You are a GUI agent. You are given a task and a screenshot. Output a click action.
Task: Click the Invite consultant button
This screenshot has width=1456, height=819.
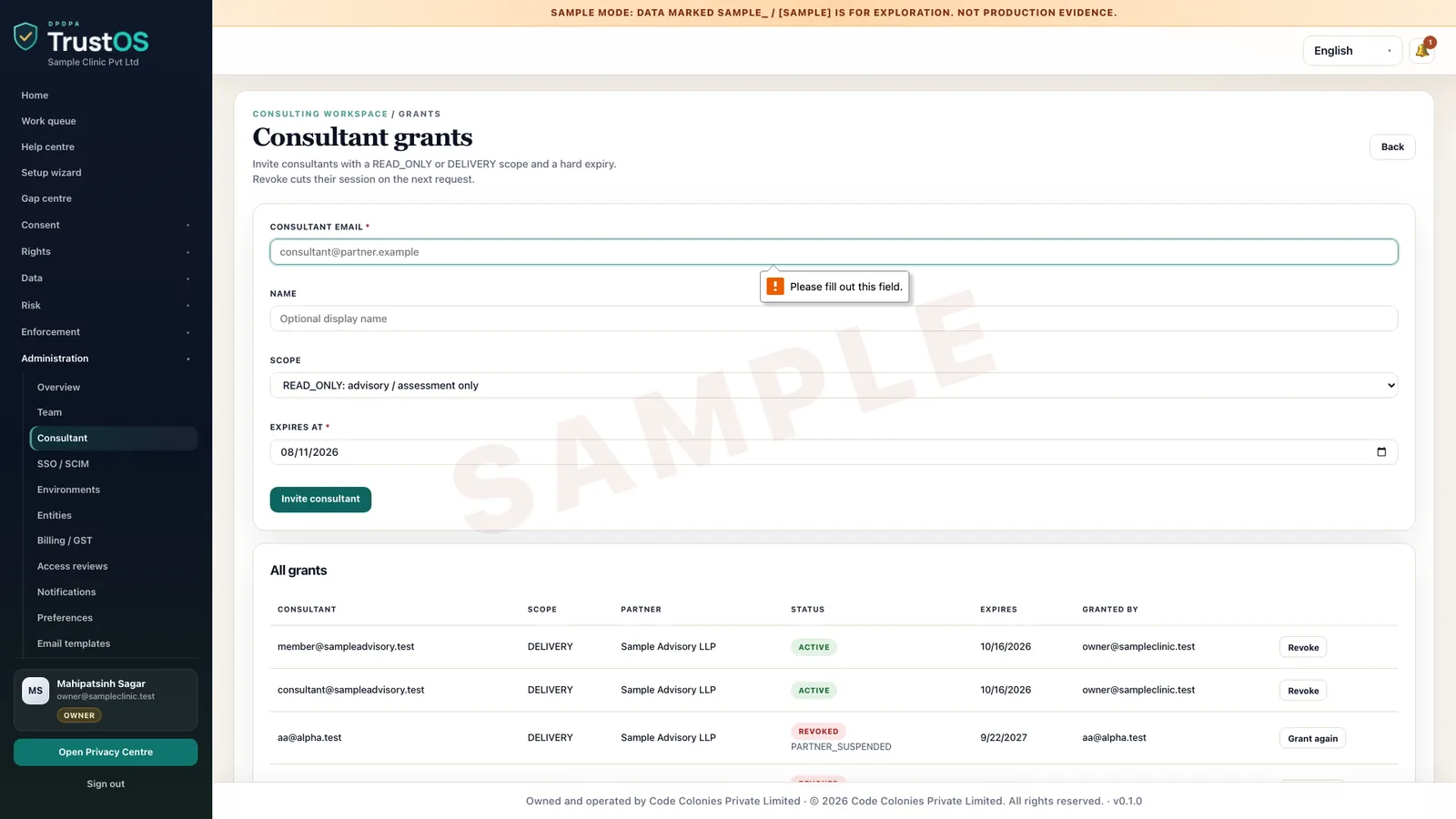tap(320, 500)
